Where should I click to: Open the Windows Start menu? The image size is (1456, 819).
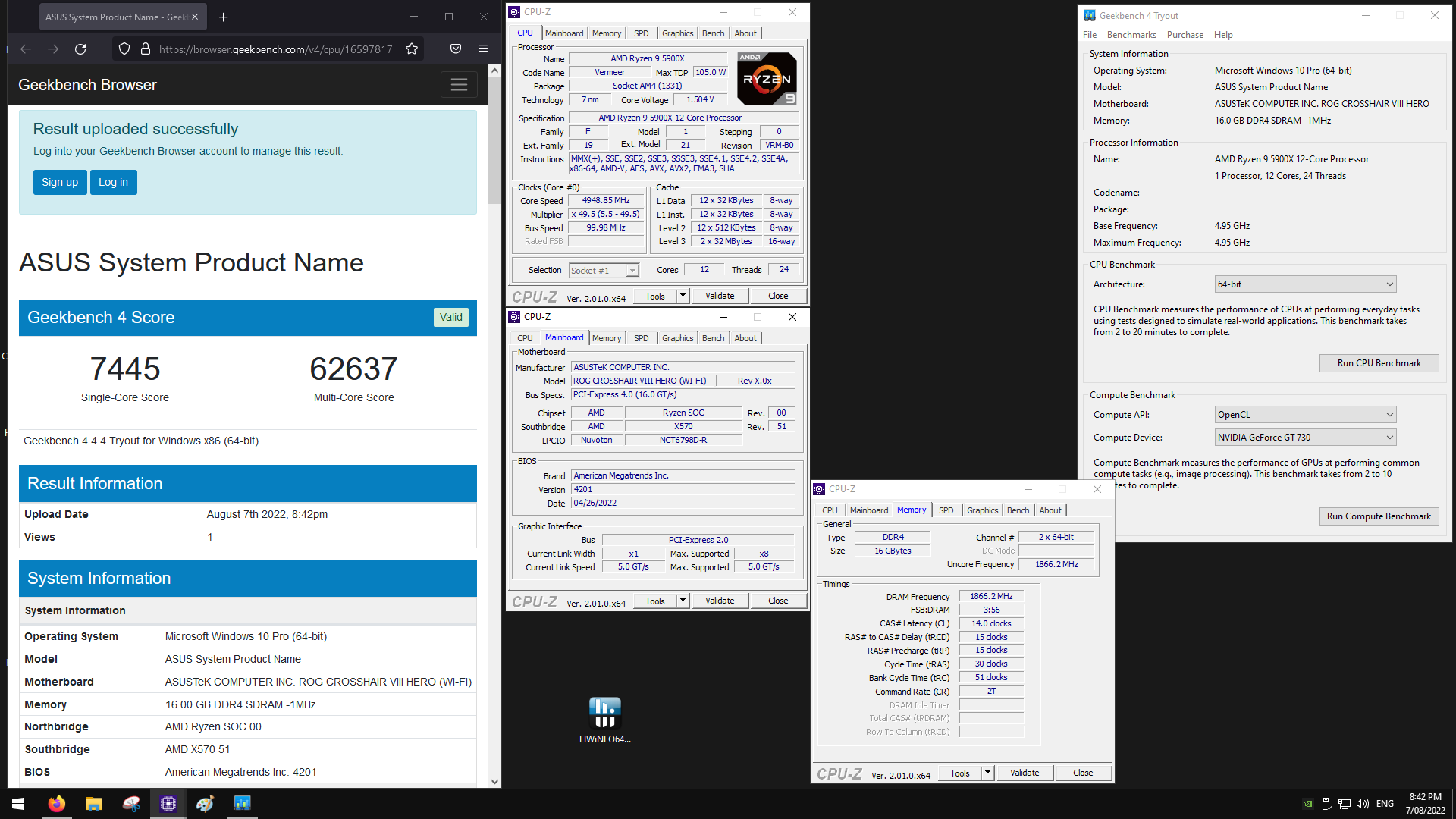point(18,804)
